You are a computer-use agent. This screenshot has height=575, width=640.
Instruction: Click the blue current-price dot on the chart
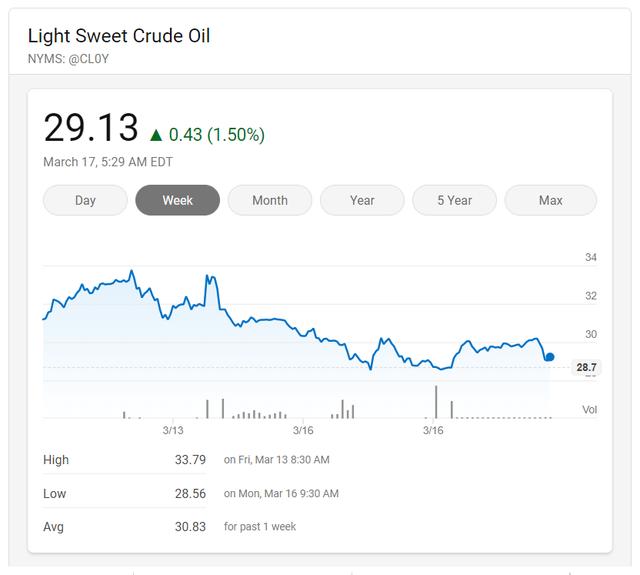549,357
